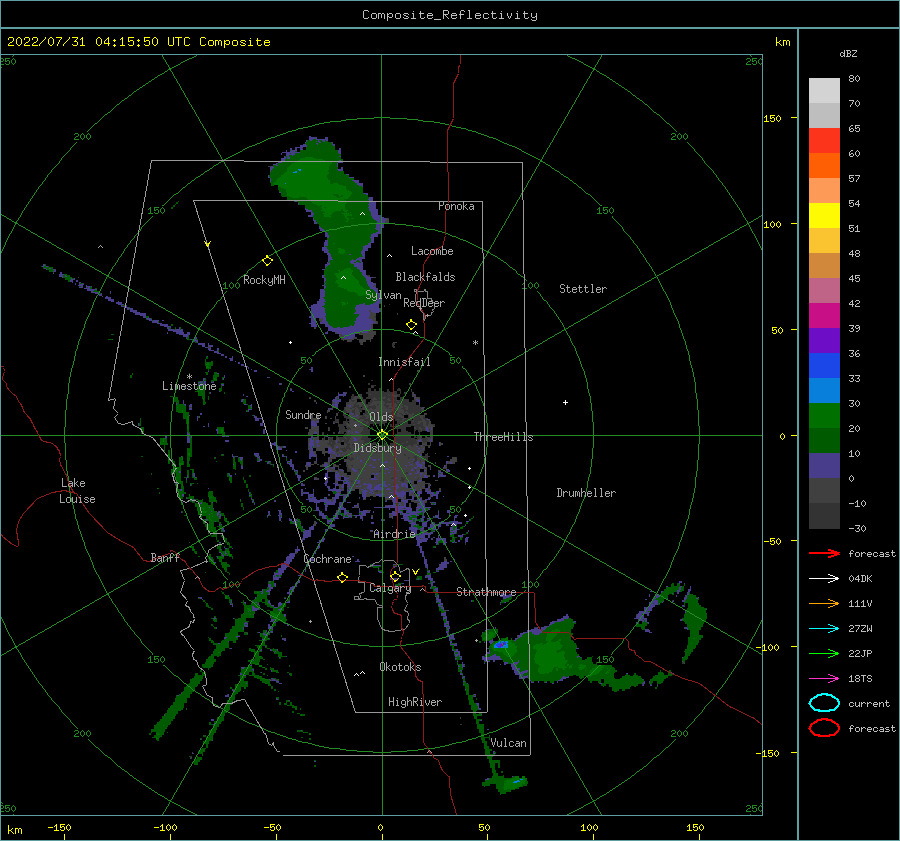The image size is (900, 841).
Task: Click the Blackfalds town label
Action: (x=425, y=277)
